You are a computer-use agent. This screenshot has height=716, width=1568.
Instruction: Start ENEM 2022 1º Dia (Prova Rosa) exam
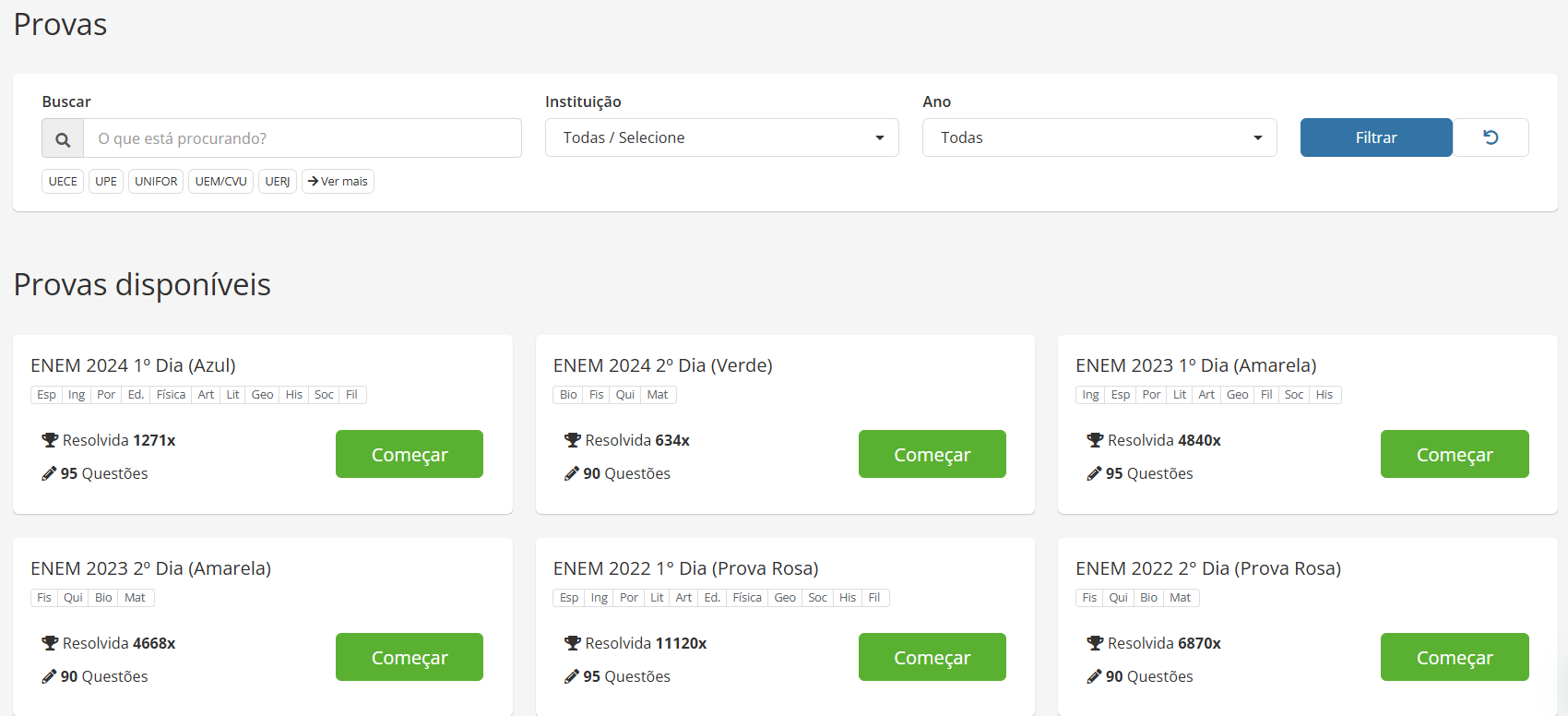932,657
